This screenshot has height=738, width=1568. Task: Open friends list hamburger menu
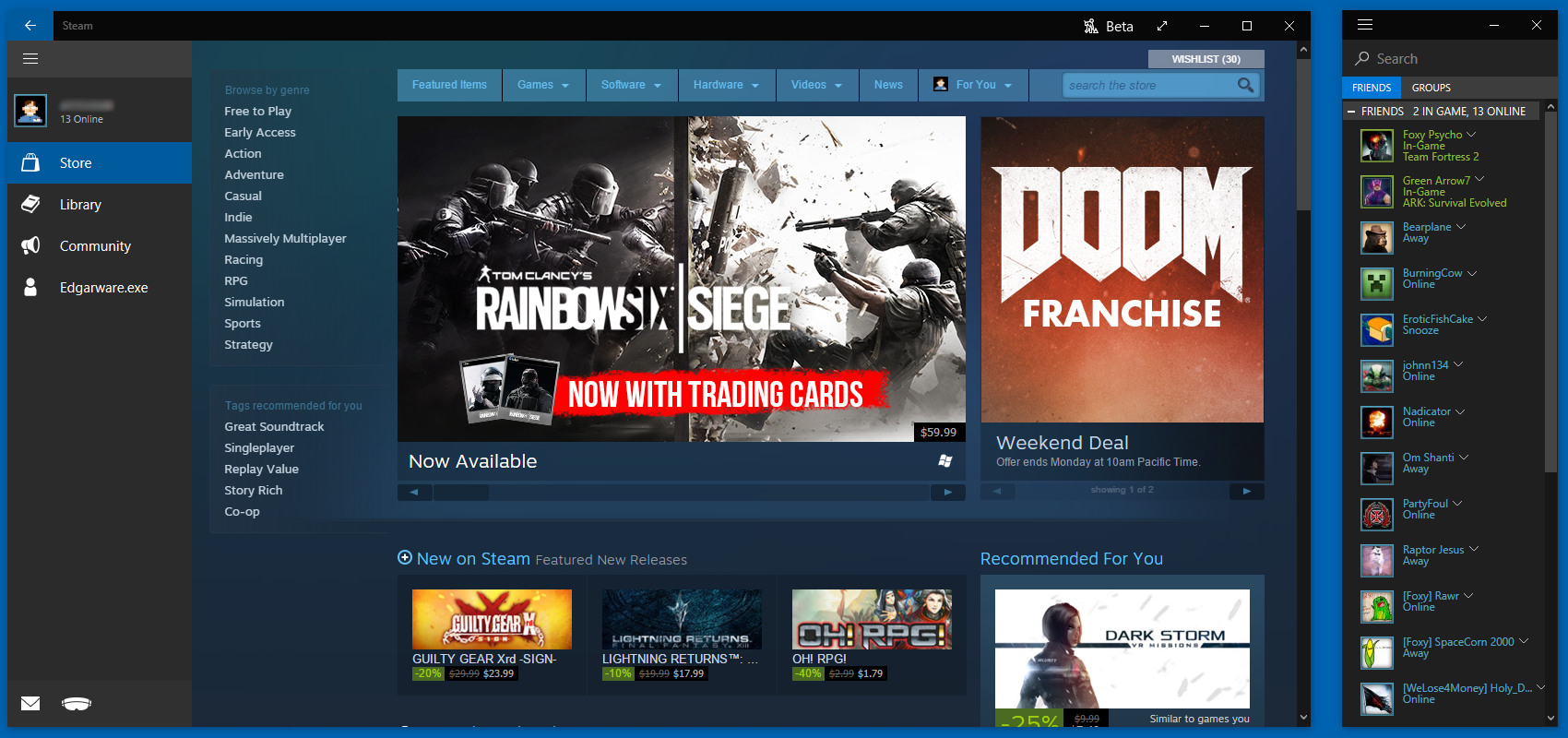(x=1365, y=25)
